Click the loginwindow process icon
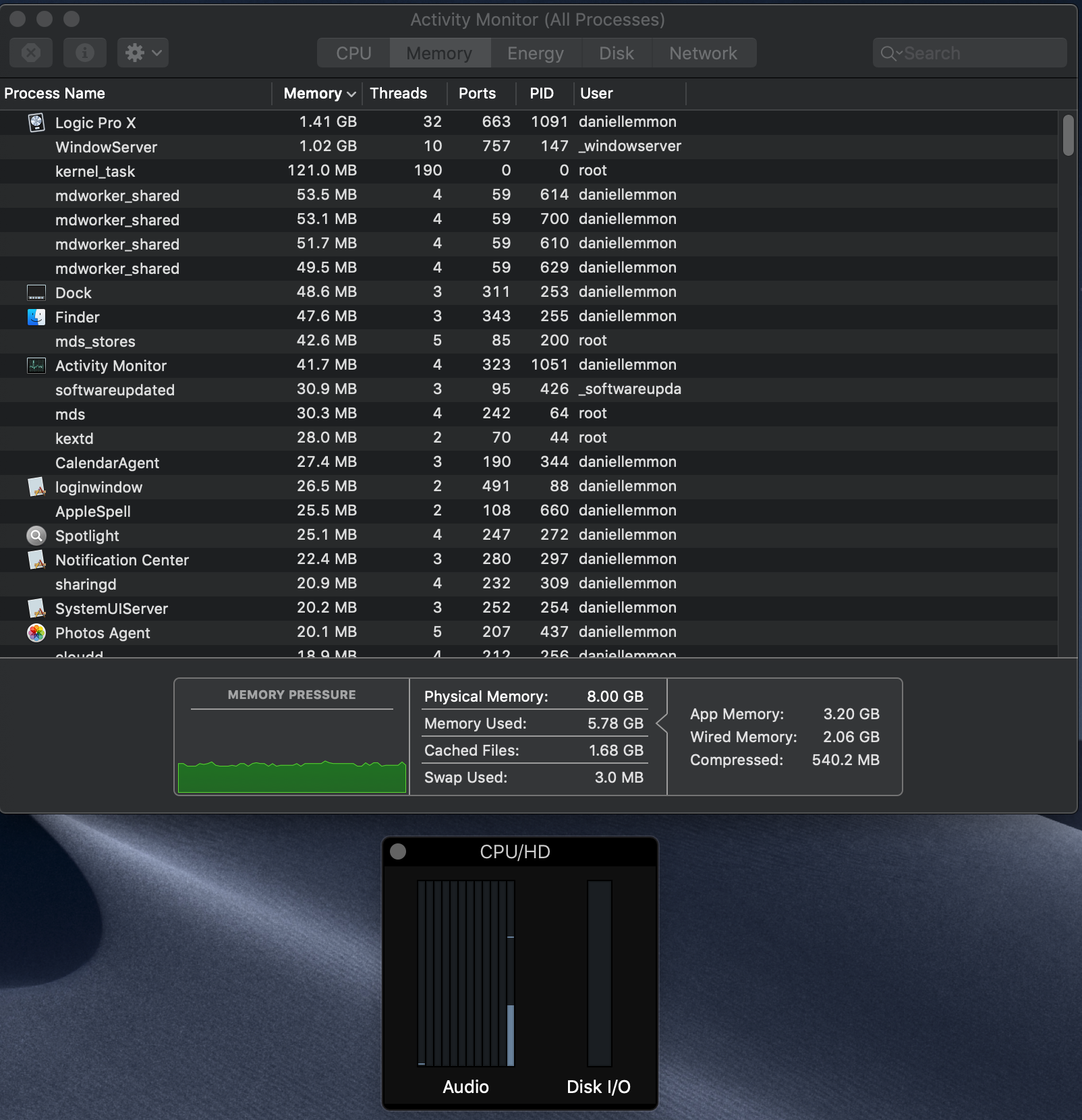 point(36,487)
